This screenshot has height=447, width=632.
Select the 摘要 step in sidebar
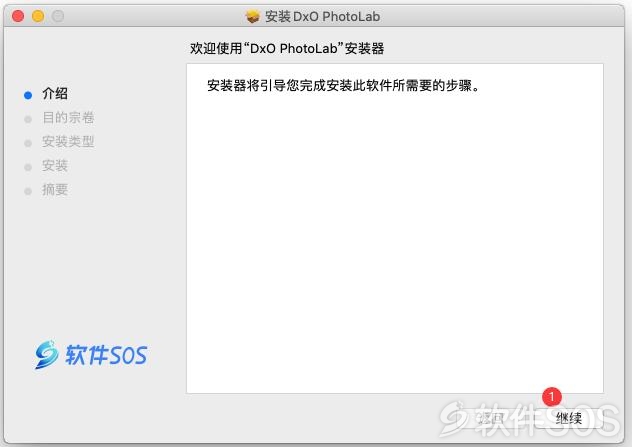tap(55, 189)
